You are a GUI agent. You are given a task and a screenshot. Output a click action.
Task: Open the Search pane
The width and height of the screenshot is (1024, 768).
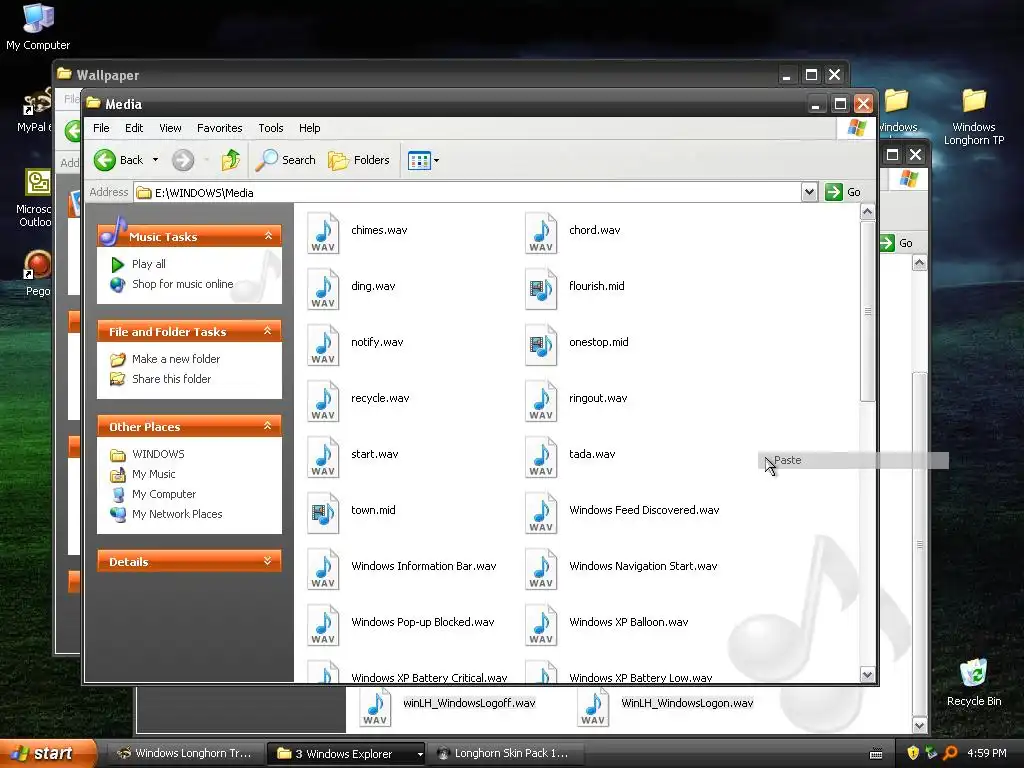285,160
